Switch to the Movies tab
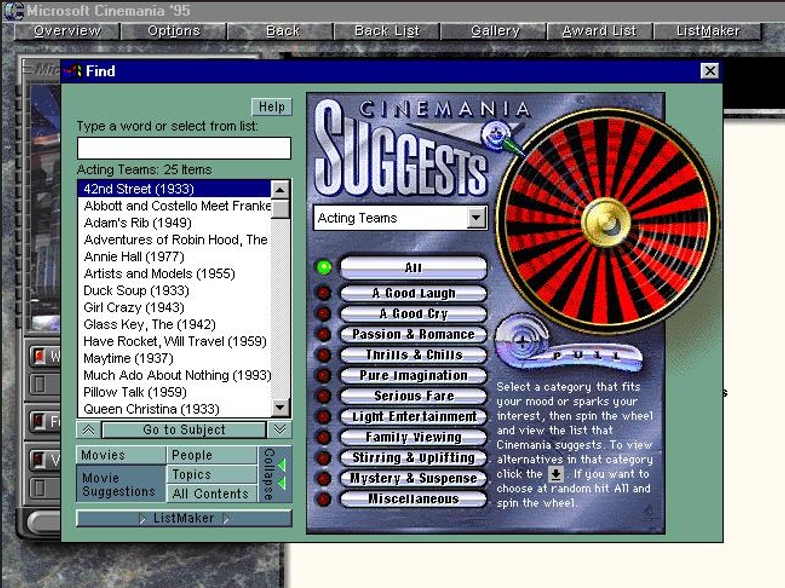Image resolution: width=785 pixels, height=588 pixels. point(121,455)
